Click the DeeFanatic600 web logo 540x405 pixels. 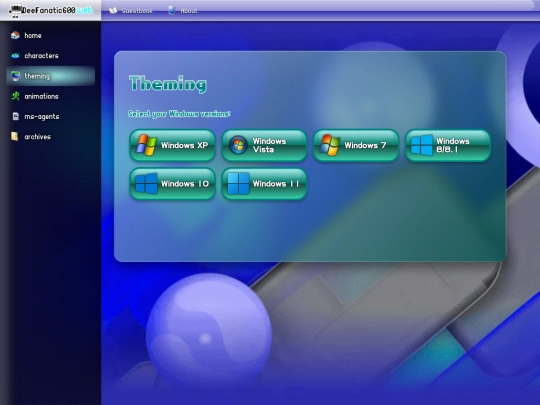(51, 10)
